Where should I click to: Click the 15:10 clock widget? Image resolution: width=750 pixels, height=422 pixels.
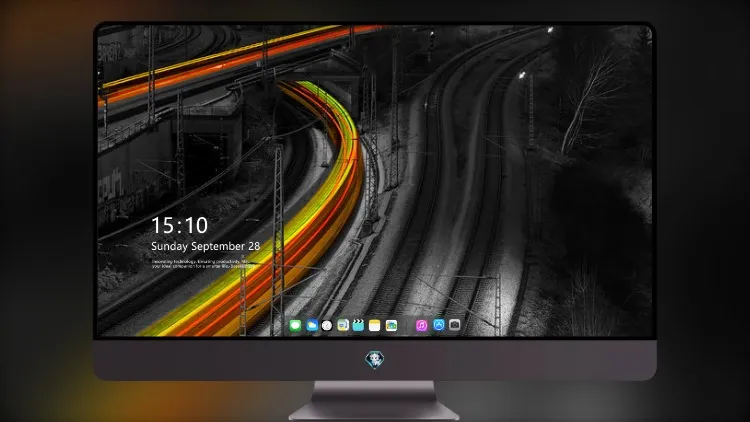[179, 225]
